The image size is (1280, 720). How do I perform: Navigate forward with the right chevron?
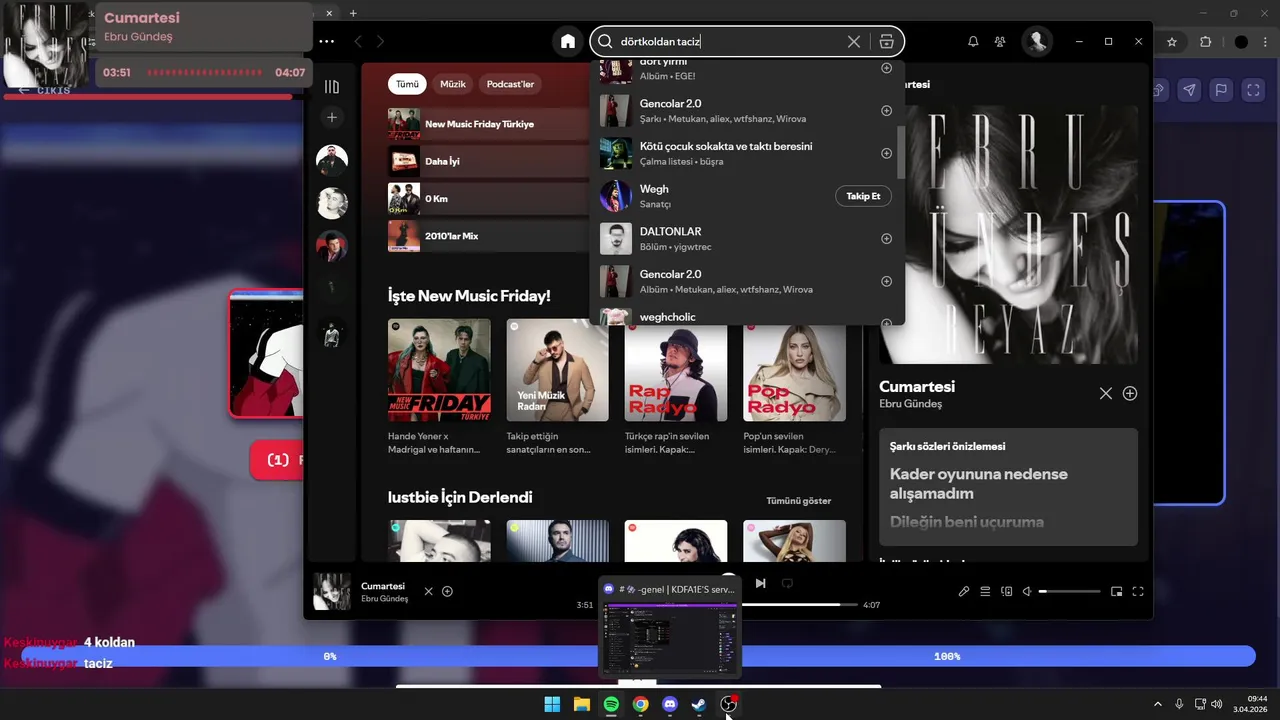tap(381, 42)
